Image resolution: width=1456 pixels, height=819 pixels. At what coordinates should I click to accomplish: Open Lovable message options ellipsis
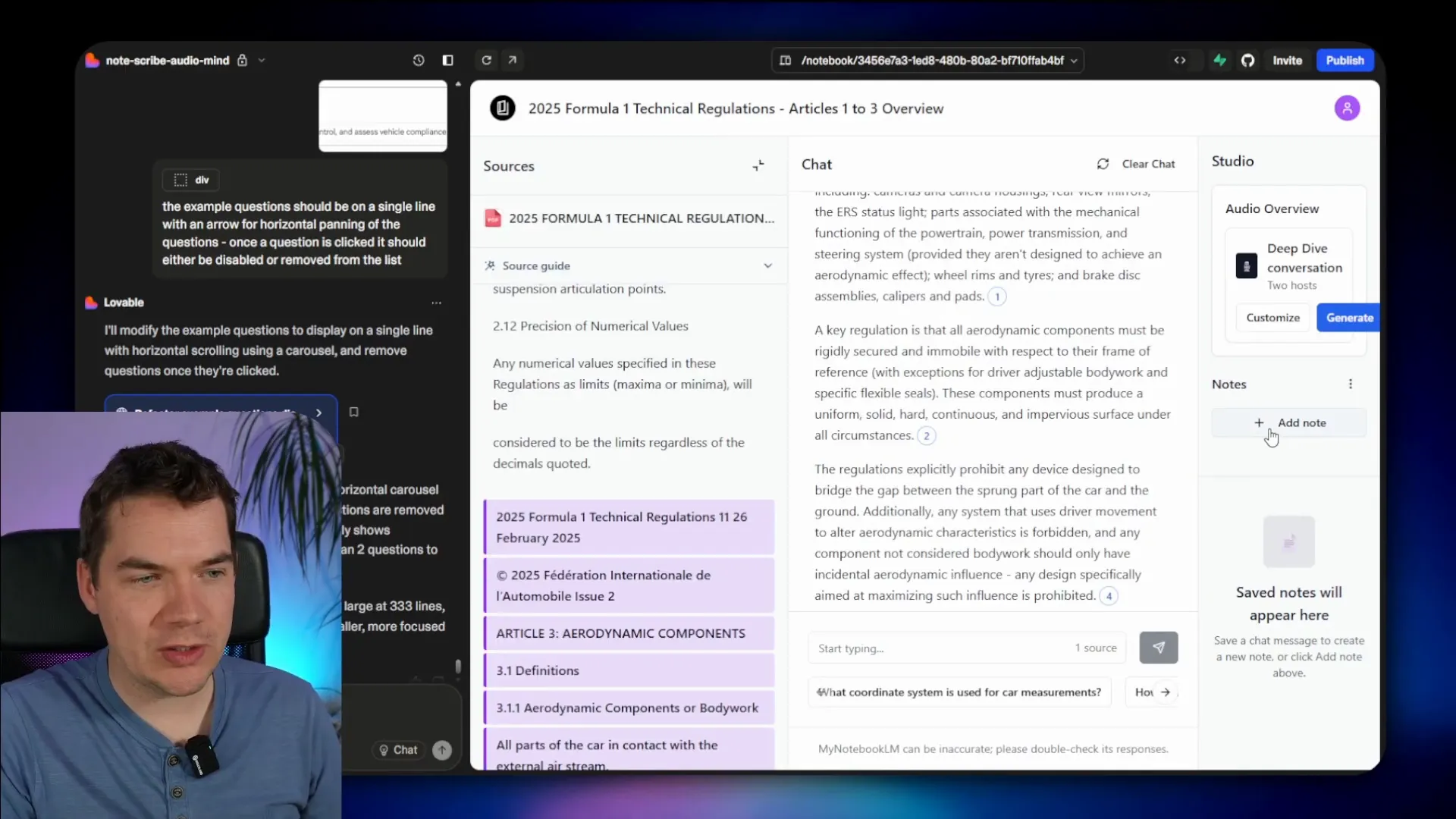pyautogui.click(x=436, y=303)
